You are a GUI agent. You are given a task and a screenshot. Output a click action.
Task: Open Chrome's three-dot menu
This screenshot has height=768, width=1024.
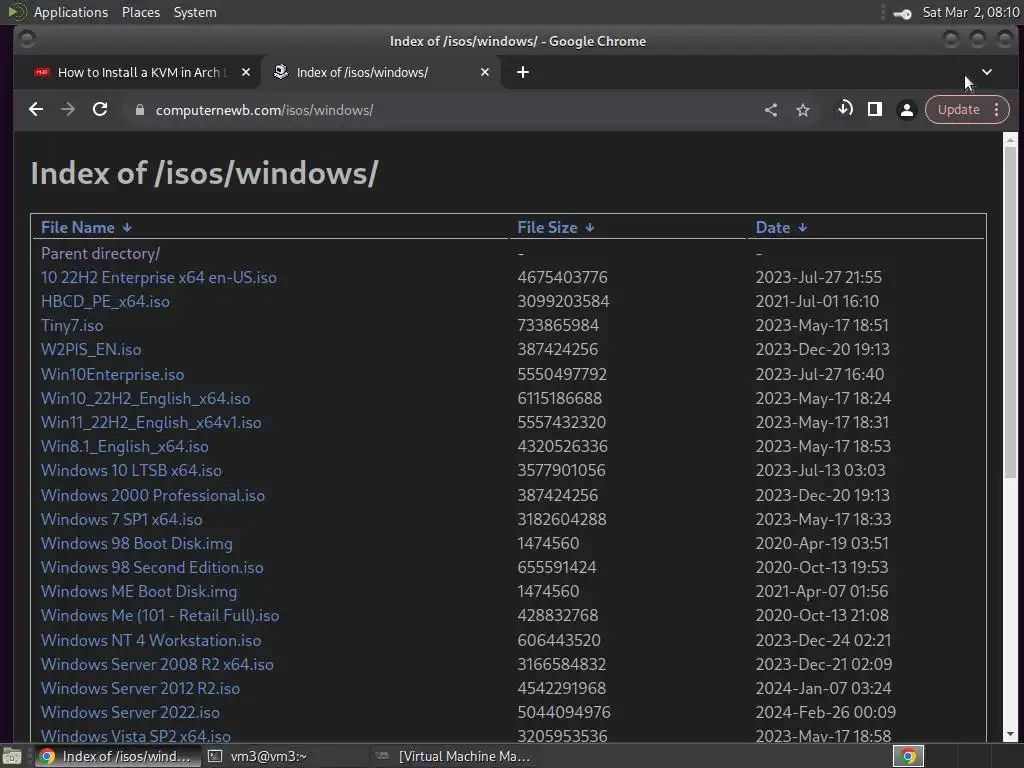tap(997, 110)
